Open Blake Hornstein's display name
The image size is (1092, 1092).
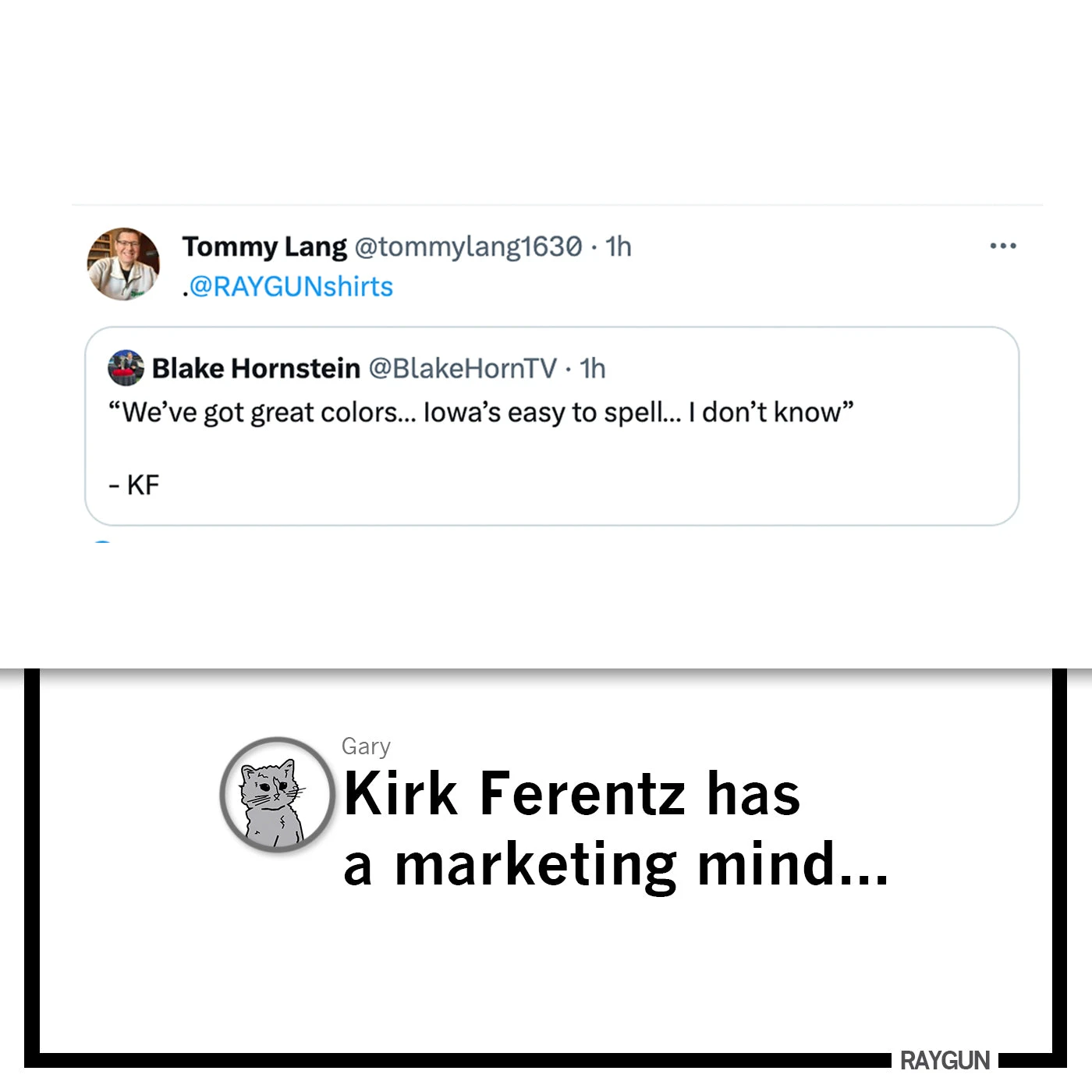coord(256,368)
